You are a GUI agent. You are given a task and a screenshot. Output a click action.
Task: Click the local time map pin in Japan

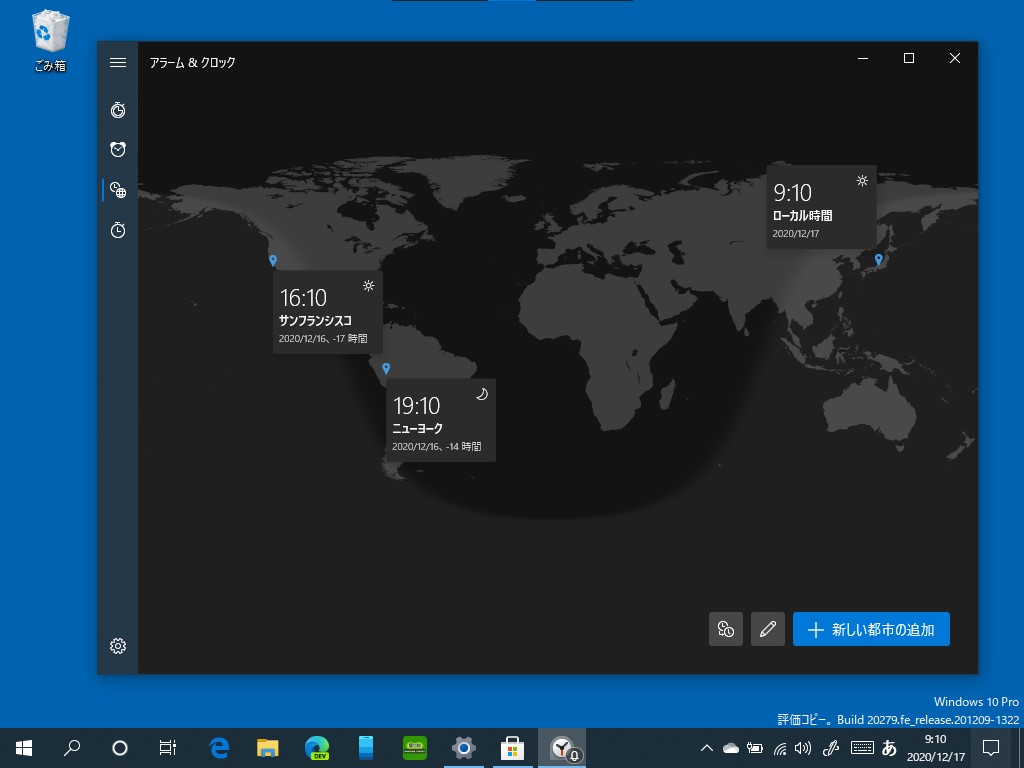[878, 260]
